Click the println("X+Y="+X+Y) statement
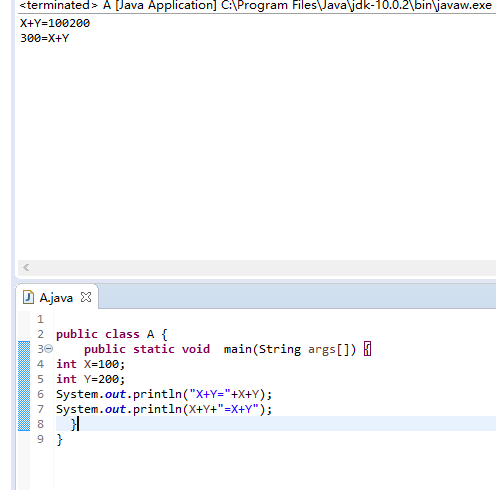This screenshot has width=496, height=490. coord(164,394)
